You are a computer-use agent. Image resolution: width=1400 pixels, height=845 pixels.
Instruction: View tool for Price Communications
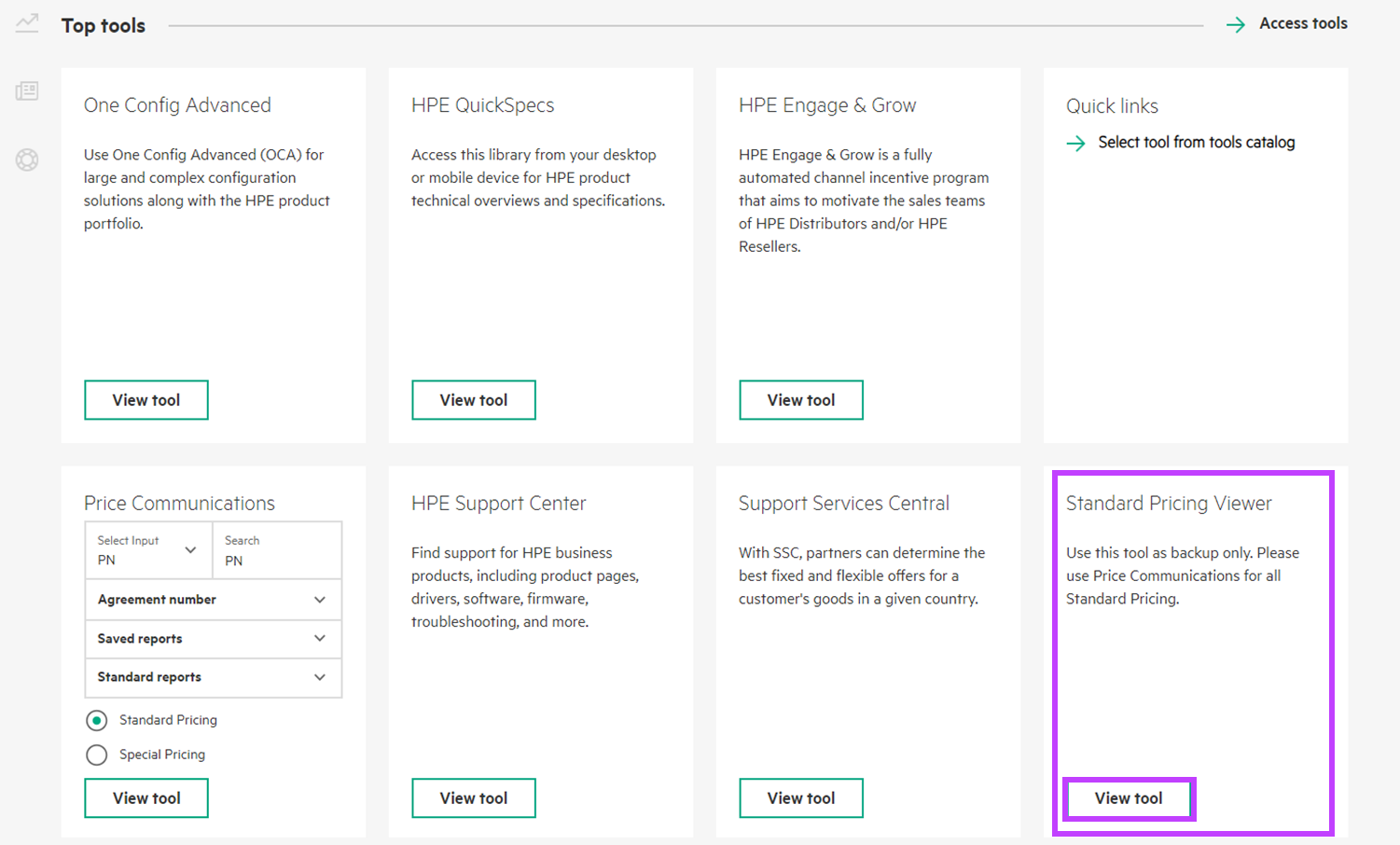pyautogui.click(x=146, y=798)
